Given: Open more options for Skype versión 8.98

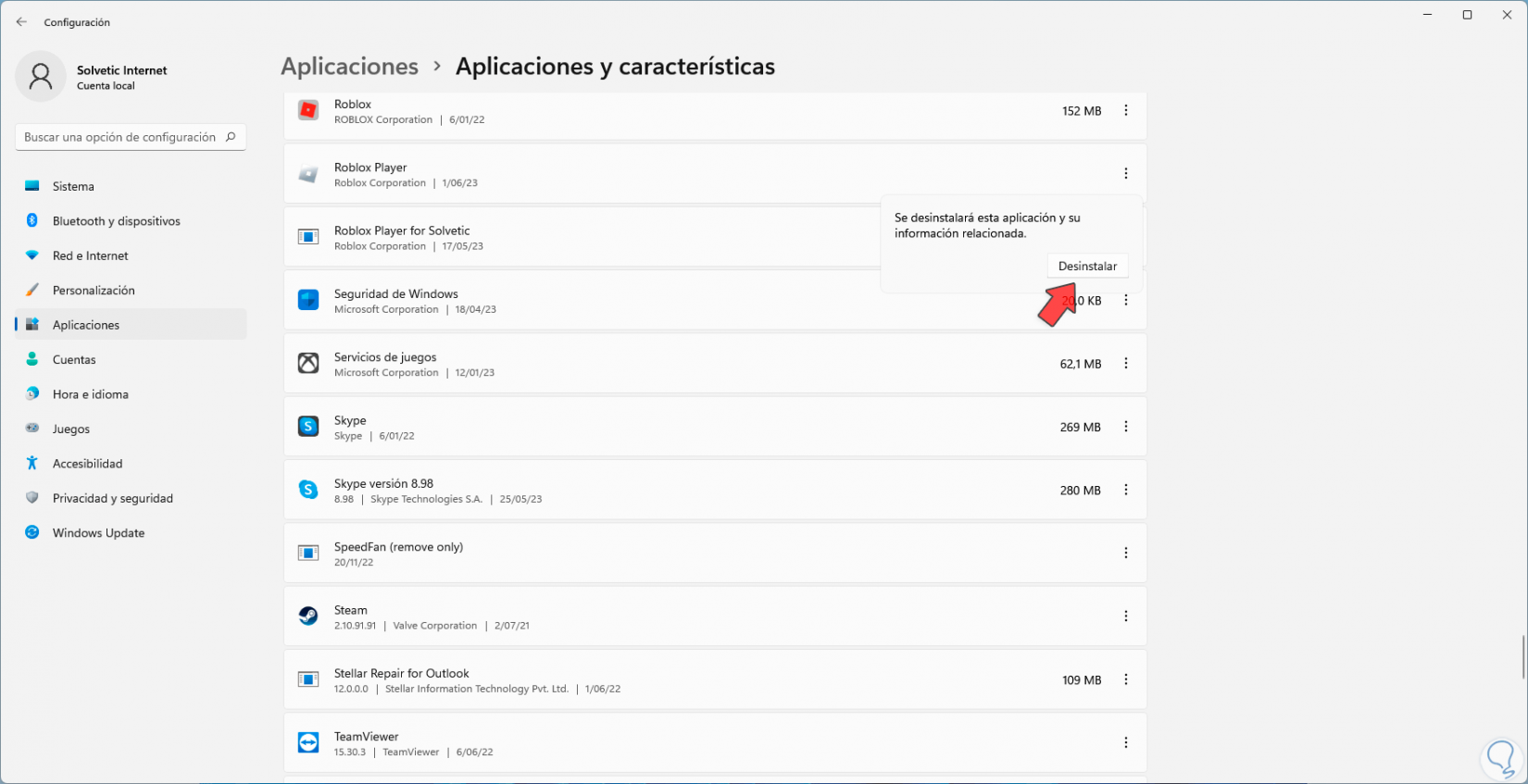Looking at the screenshot, I should pos(1126,491).
